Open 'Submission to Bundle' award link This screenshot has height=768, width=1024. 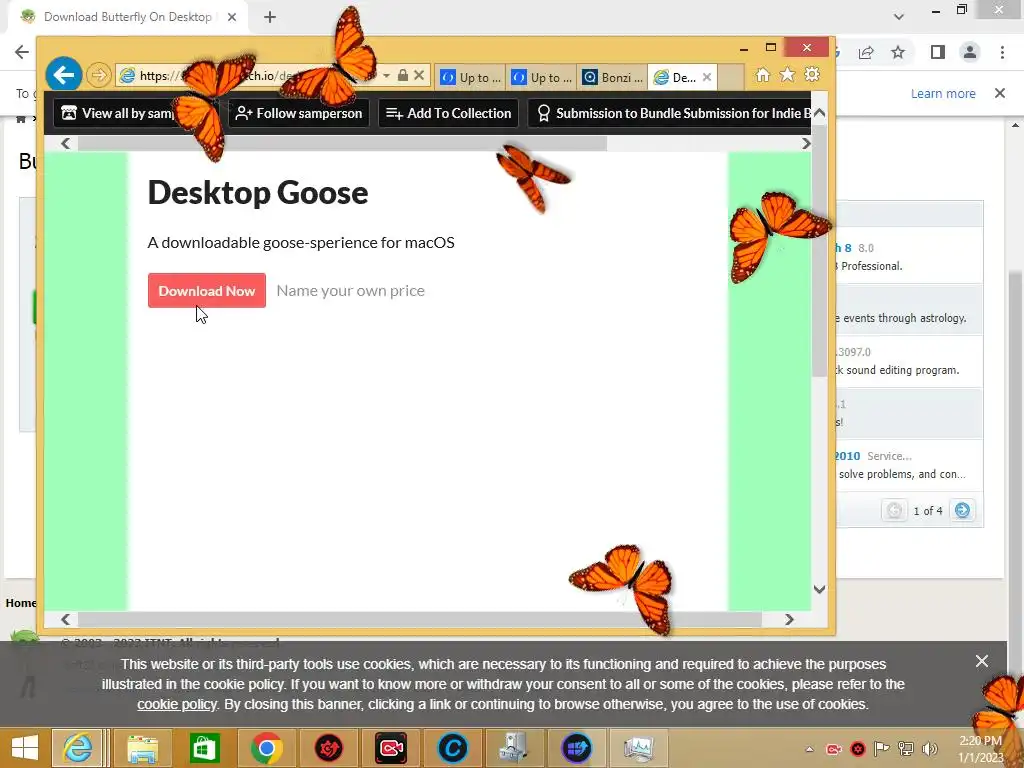pyautogui.click(x=669, y=113)
